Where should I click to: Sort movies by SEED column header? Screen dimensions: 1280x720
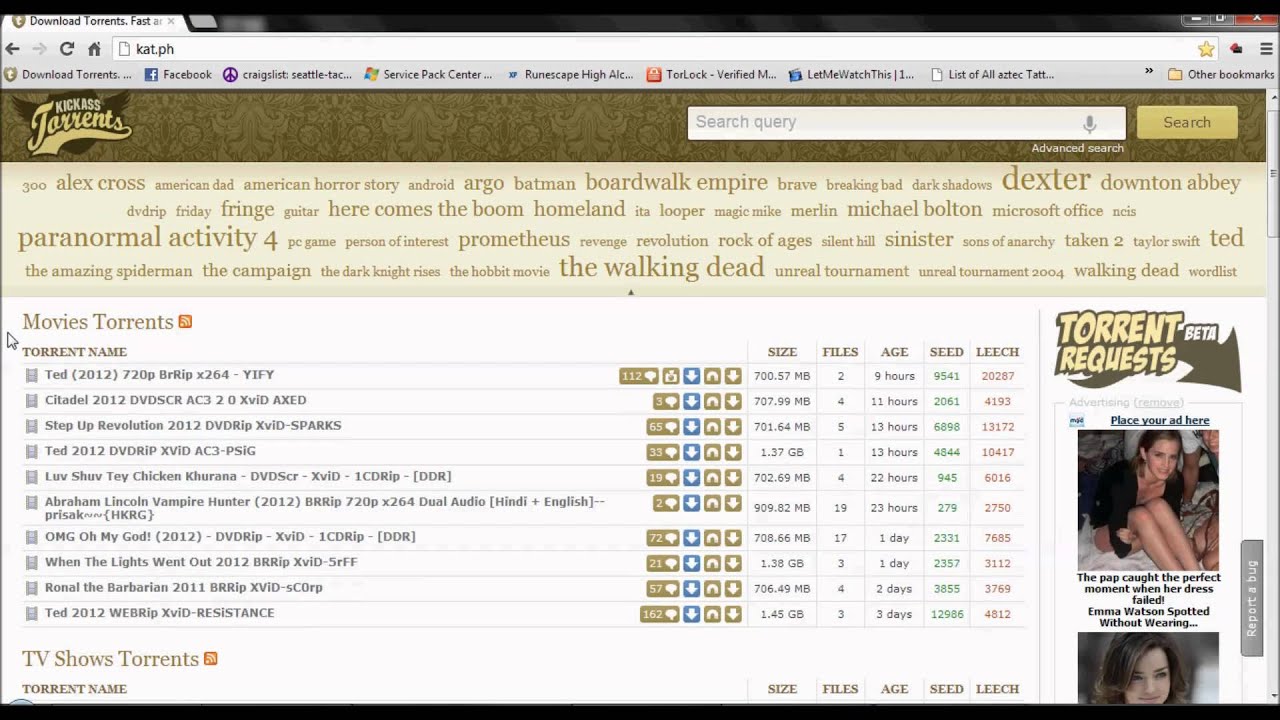[946, 352]
